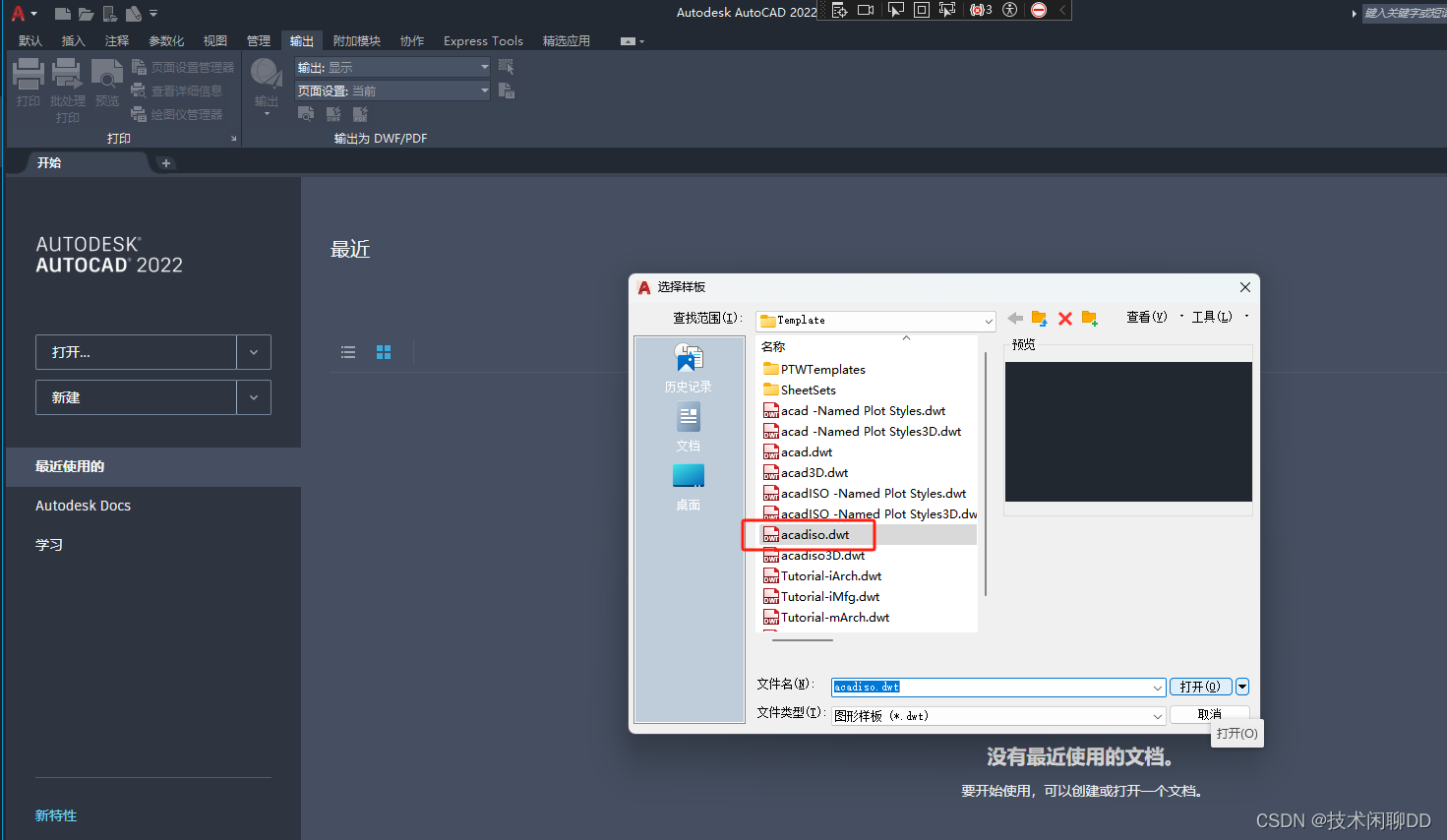Switch recent files to grid view
The width and height of the screenshot is (1447, 840).
pyautogui.click(x=384, y=352)
